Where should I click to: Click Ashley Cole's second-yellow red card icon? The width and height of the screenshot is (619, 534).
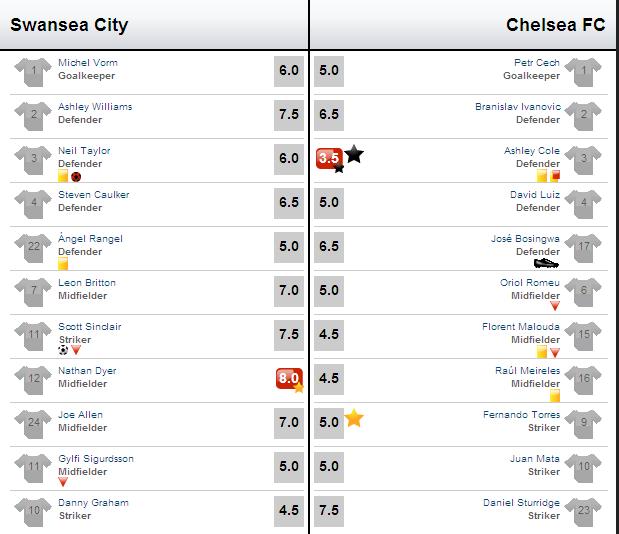coord(555,175)
